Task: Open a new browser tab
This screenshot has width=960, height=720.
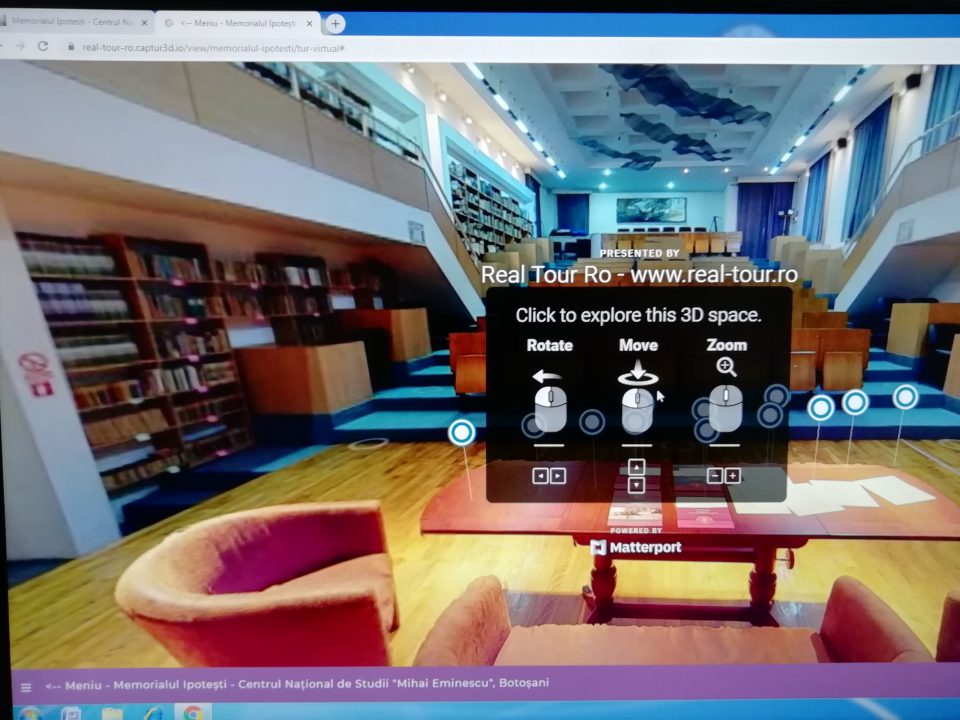Action: tap(335, 24)
